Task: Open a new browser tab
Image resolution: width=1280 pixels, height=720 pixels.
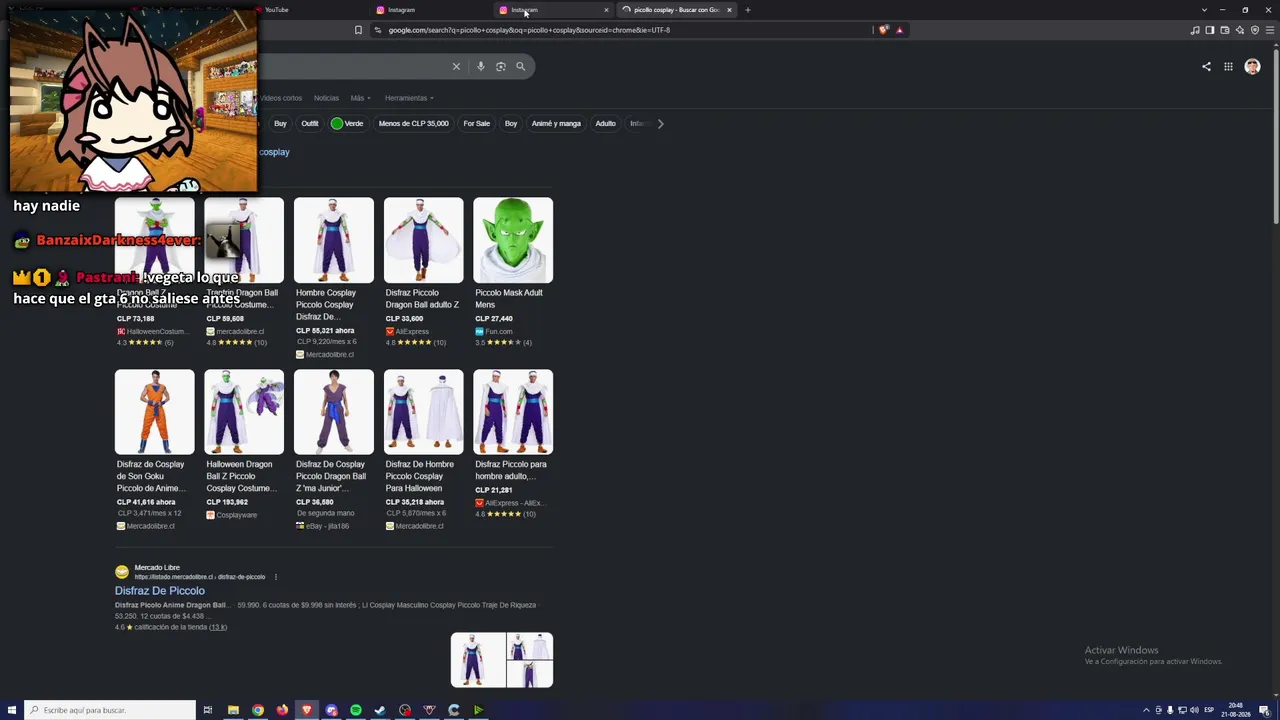Action: point(747,10)
